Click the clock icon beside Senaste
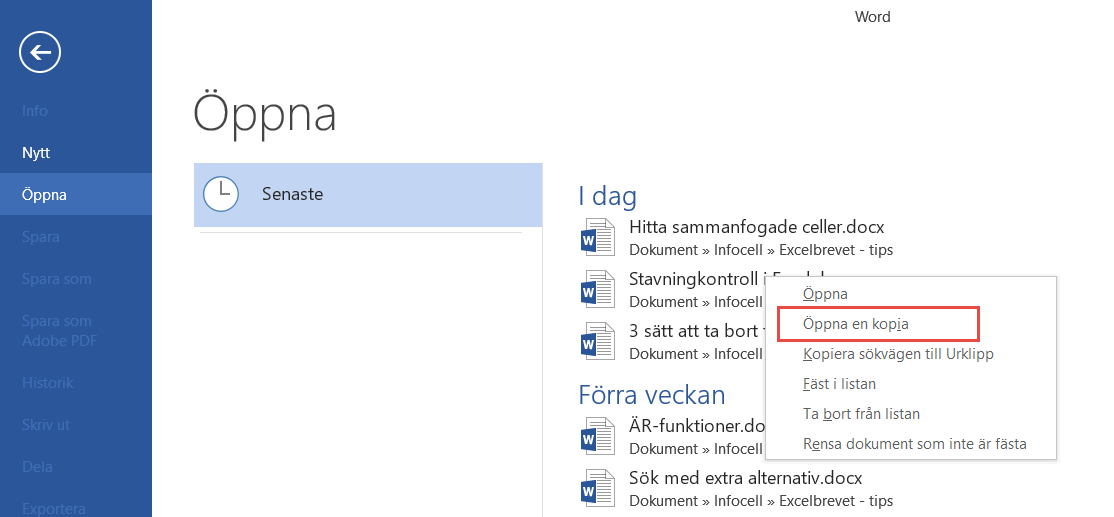Image resolution: width=1114 pixels, height=517 pixels. [x=221, y=193]
